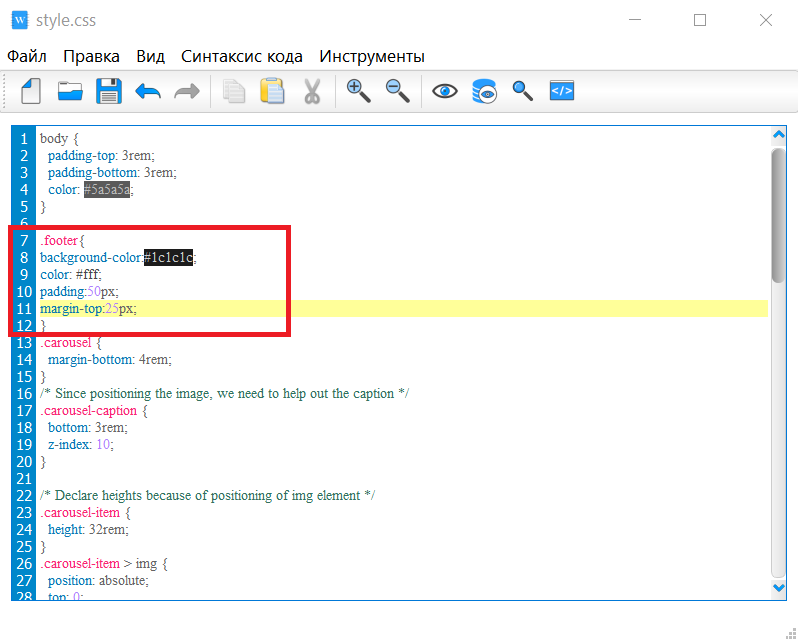Click line number 21 in the gutter
Image resolution: width=798 pixels, height=640 pixels.
pyautogui.click(x=23, y=478)
